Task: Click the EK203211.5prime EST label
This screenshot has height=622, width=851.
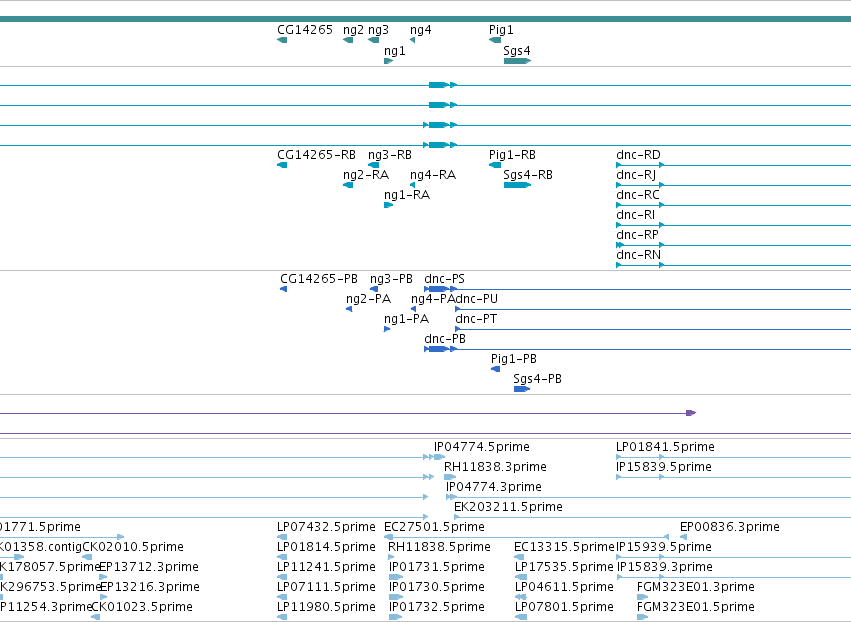Action: pos(508,507)
